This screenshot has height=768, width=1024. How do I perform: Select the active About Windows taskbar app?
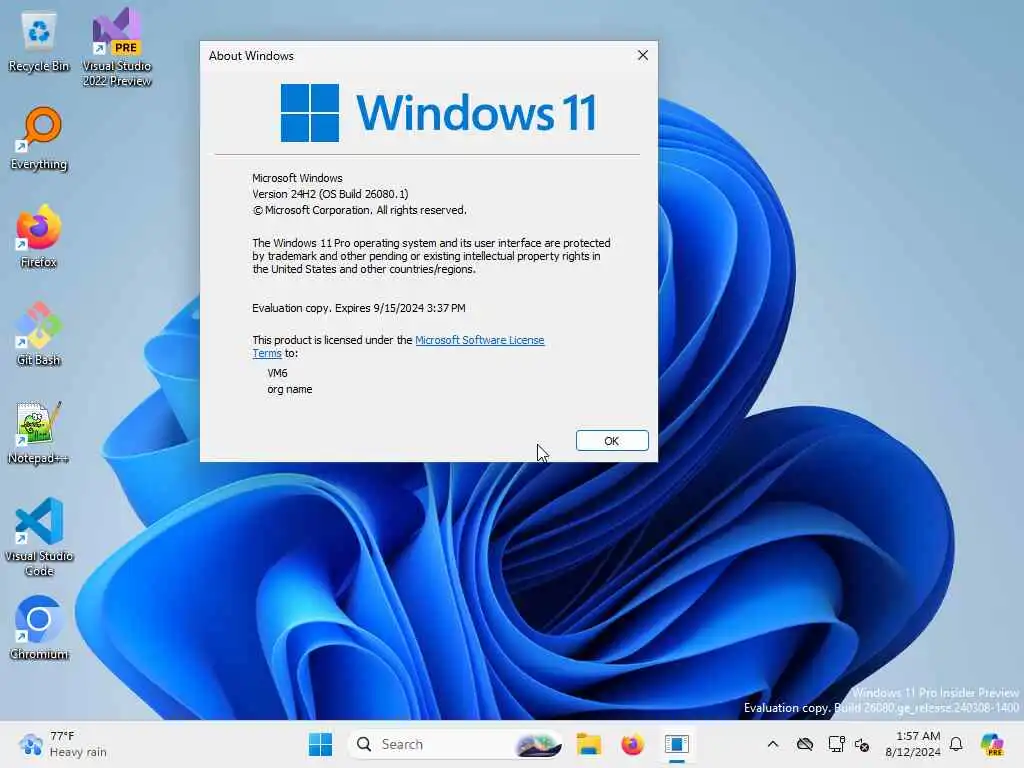click(x=677, y=744)
